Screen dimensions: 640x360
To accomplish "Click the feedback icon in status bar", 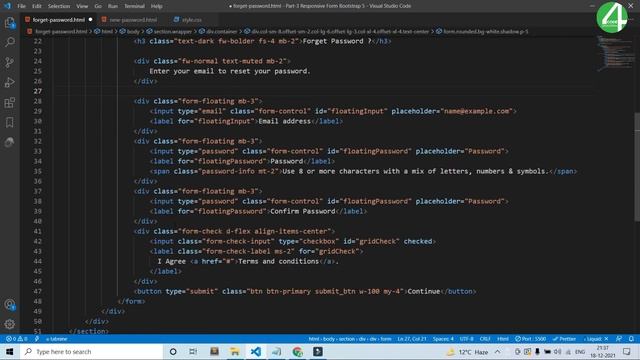I will [x=619, y=339].
